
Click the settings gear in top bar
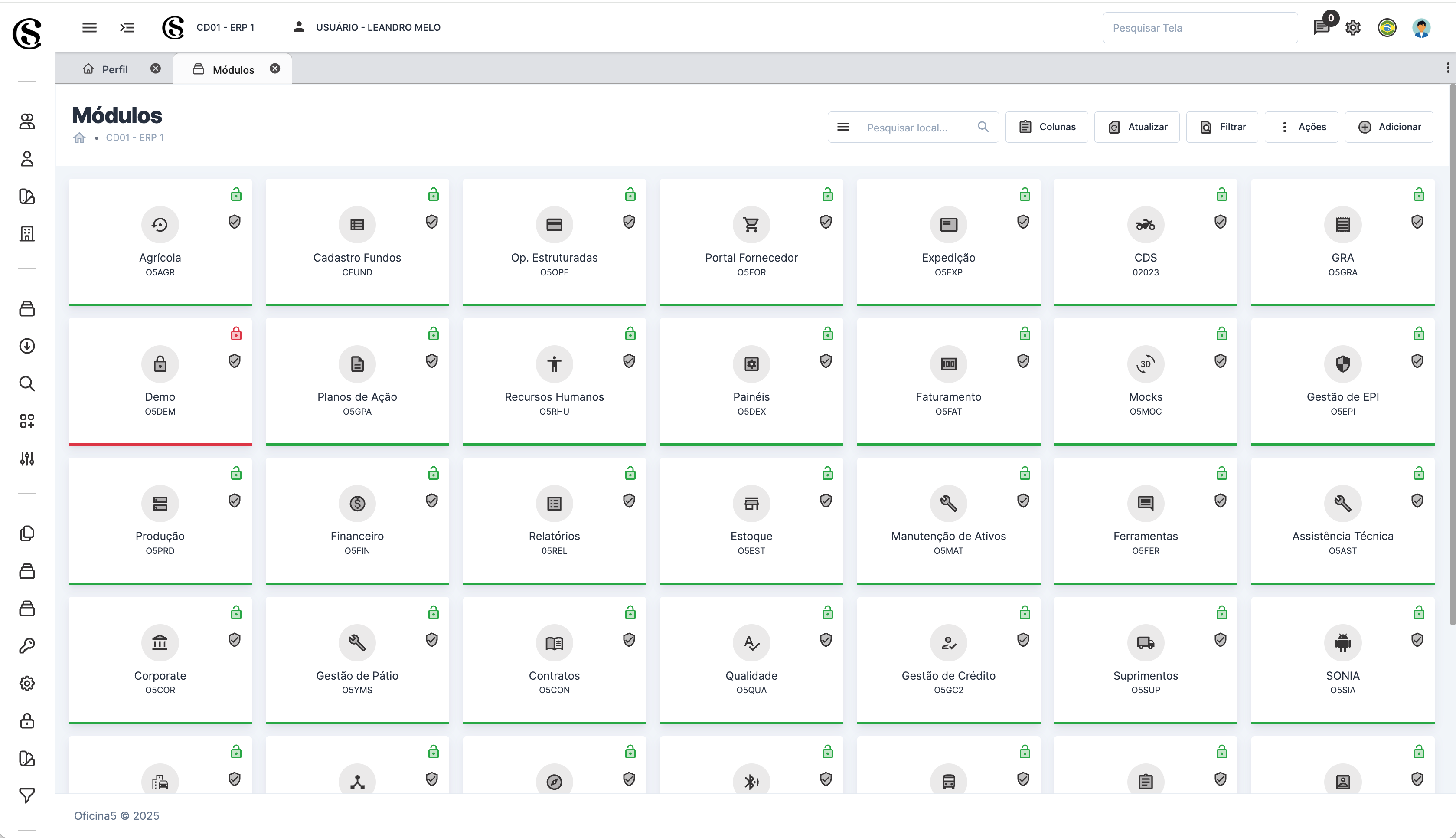pyautogui.click(x=1352, y=28)
